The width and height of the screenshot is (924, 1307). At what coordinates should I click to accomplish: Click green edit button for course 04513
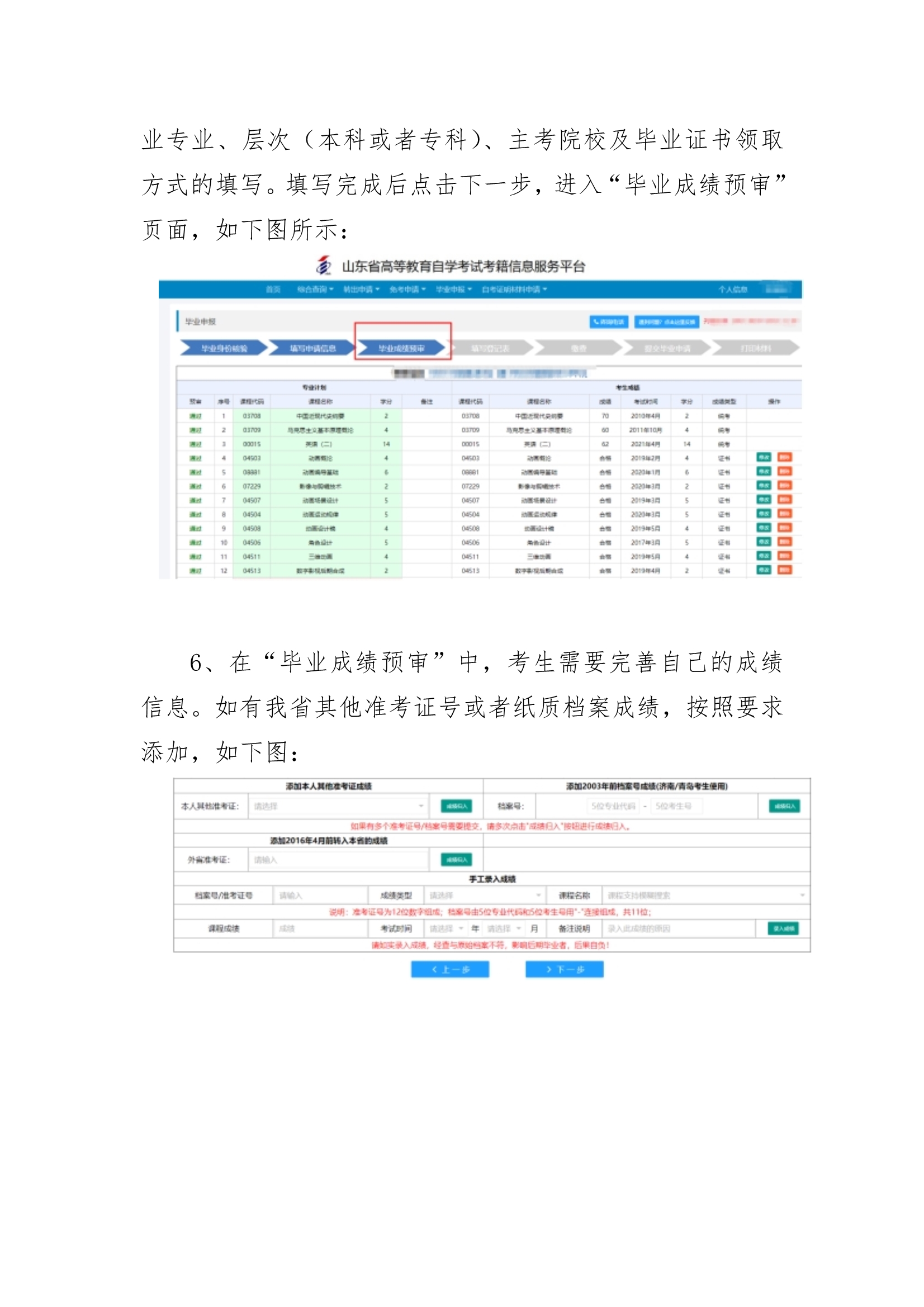[763, 570]
